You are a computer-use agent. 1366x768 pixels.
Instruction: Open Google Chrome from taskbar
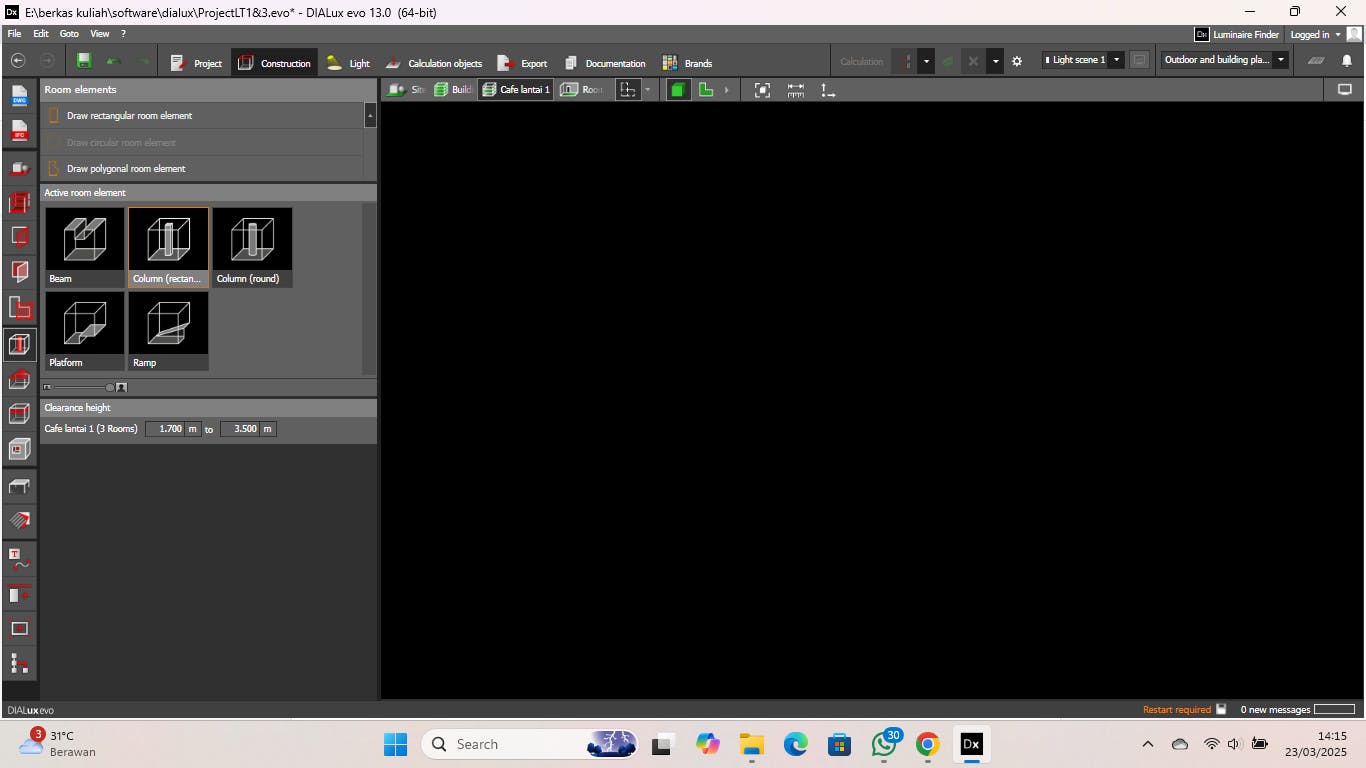(928, 744)
